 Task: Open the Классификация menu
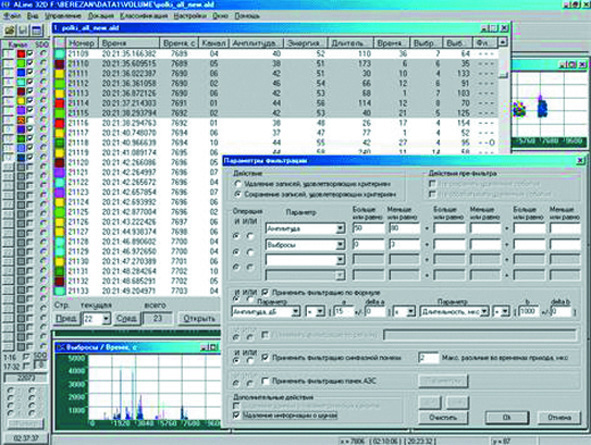tap(144, 16)
